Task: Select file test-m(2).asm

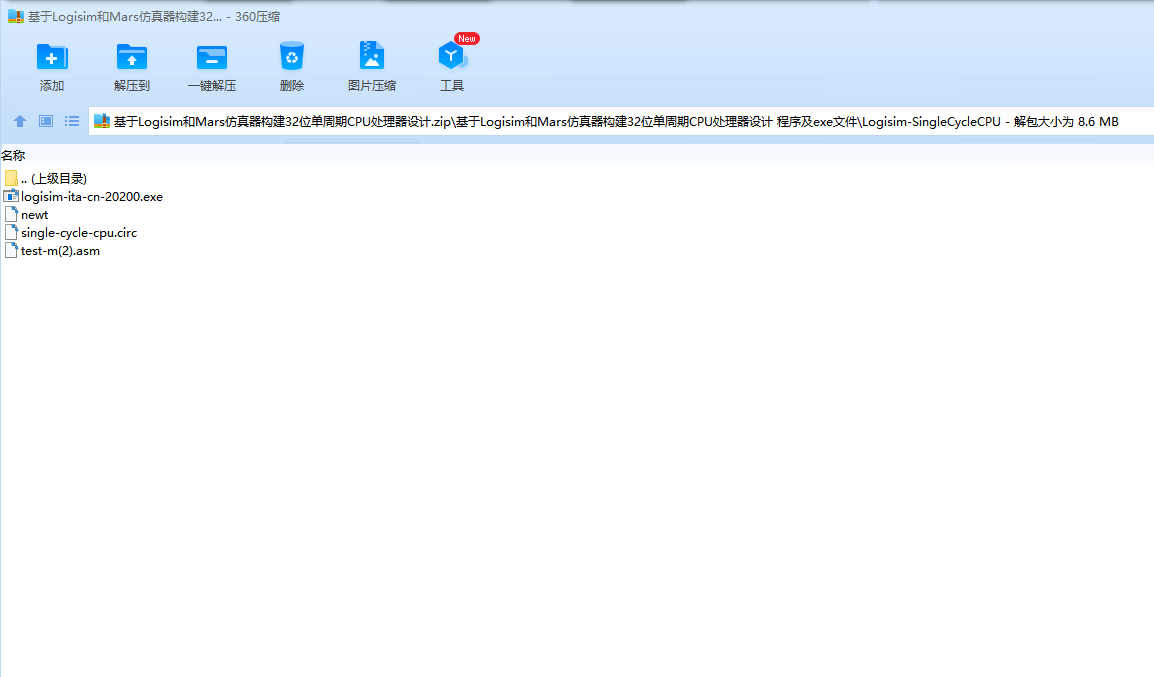Action: coord(60,251)
